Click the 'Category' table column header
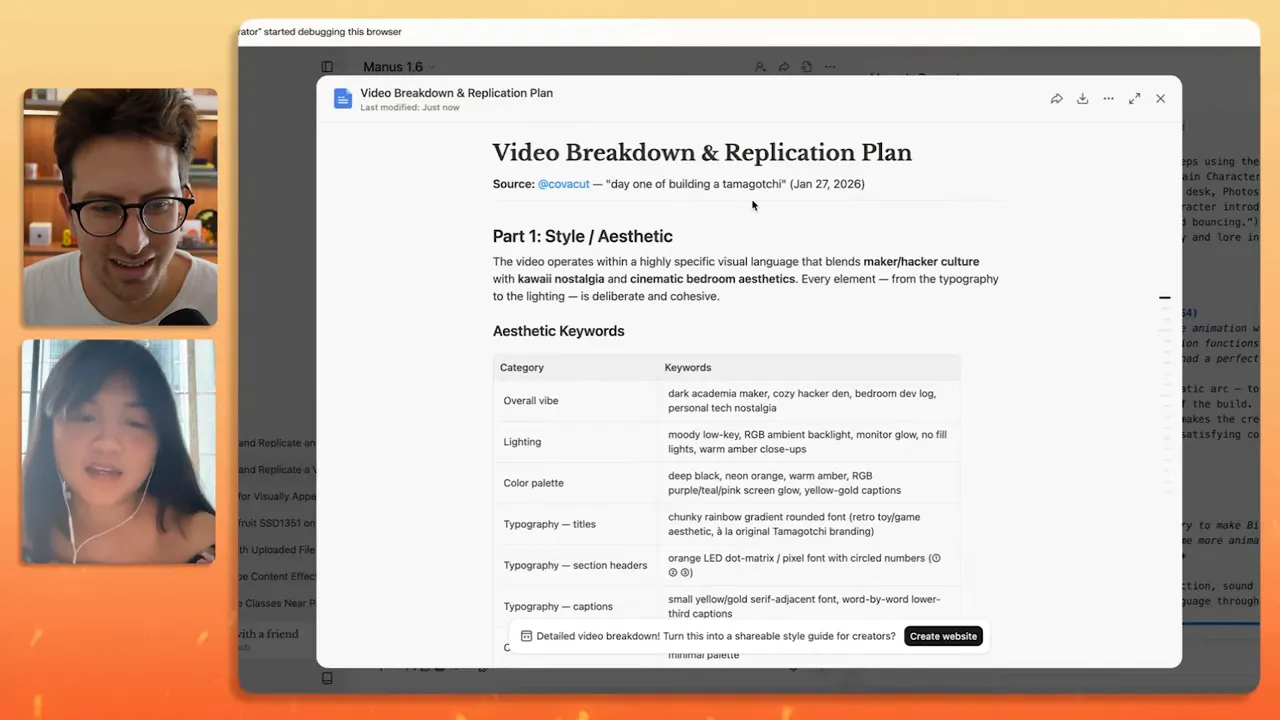The width and height of the screenshot is (1280, 720). 522,367
